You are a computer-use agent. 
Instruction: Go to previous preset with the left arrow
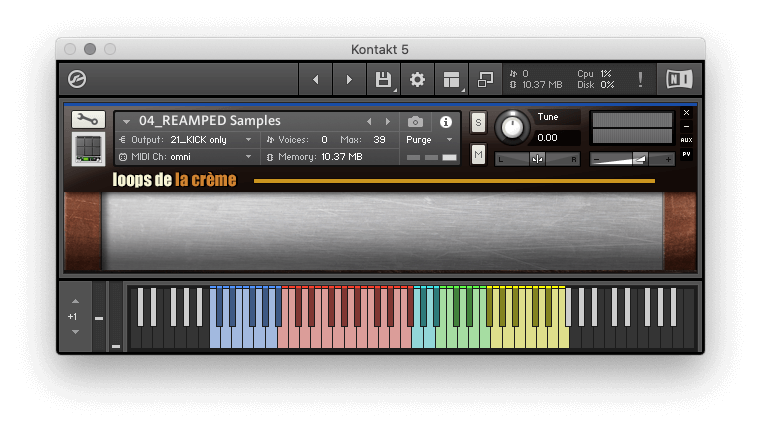click(x=315, y=80)
